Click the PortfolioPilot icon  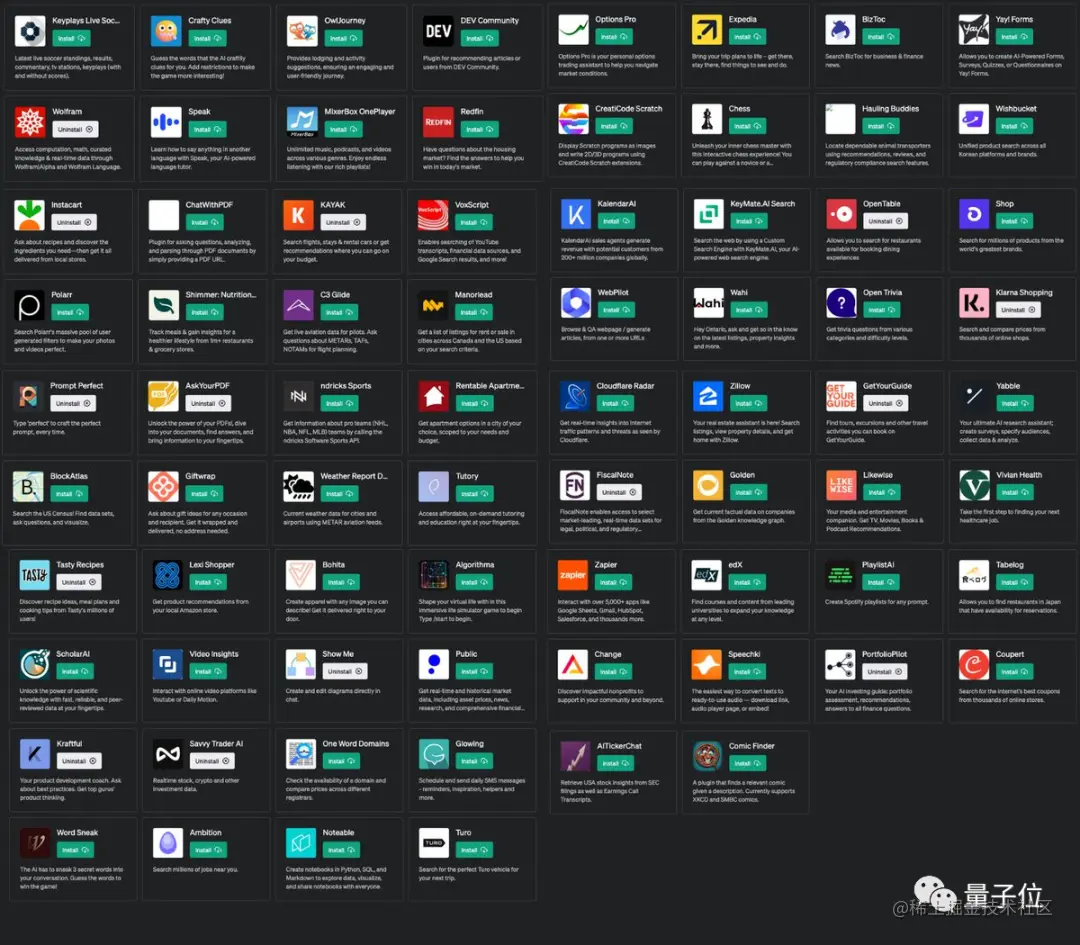point(840,665)
